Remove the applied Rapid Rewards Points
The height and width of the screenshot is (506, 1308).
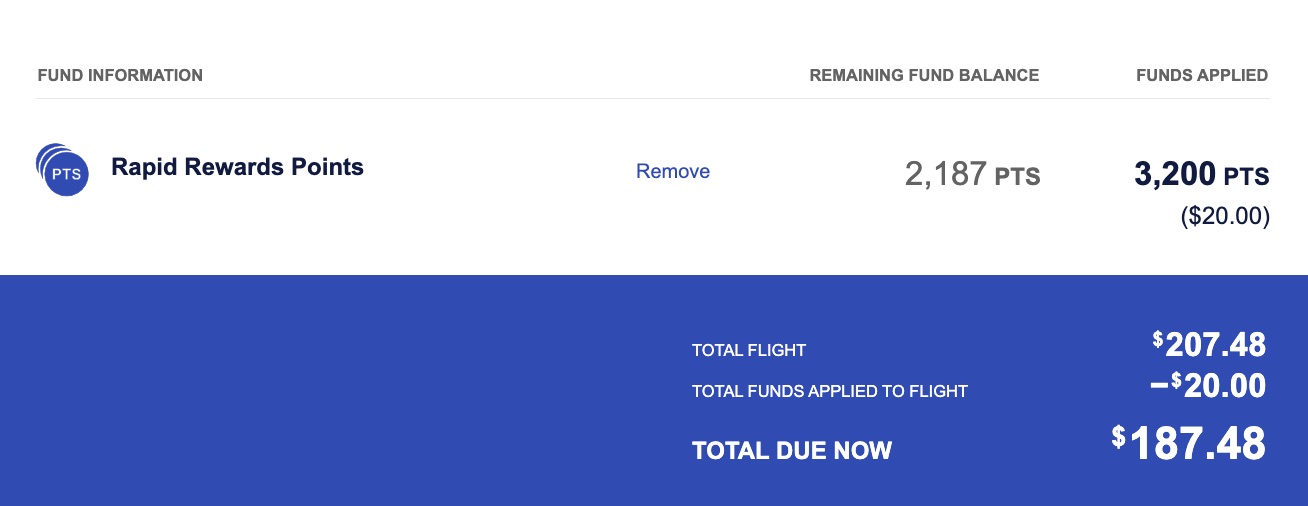click(x=673, y=171)
